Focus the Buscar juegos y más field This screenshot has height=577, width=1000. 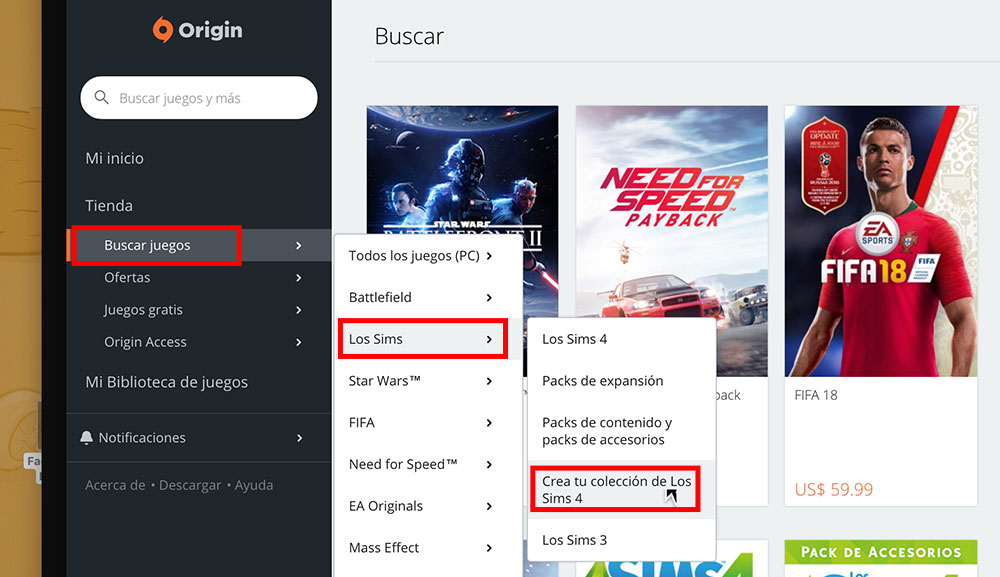coord(199,98)
